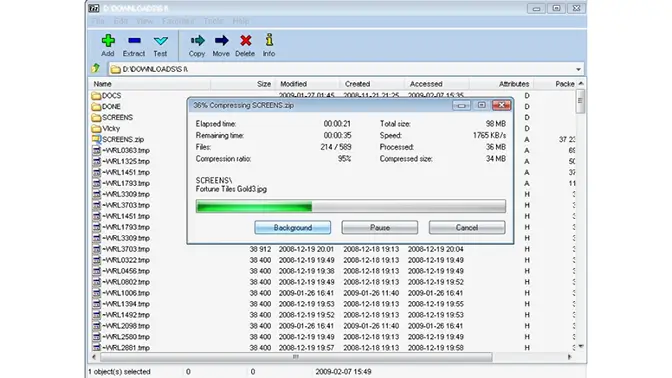Screen dimensions: 672x378
Task: Click the Copy toolbar icon
Action: [197, 41]
